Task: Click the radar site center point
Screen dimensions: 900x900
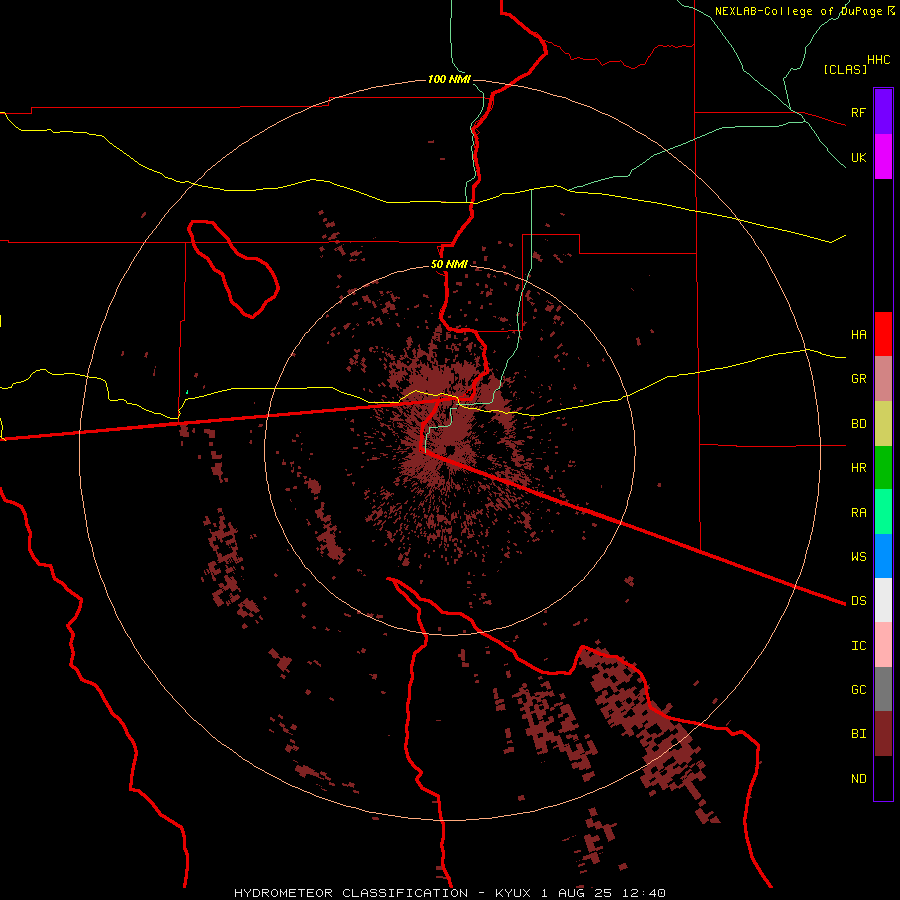Action: click(450, 450)
